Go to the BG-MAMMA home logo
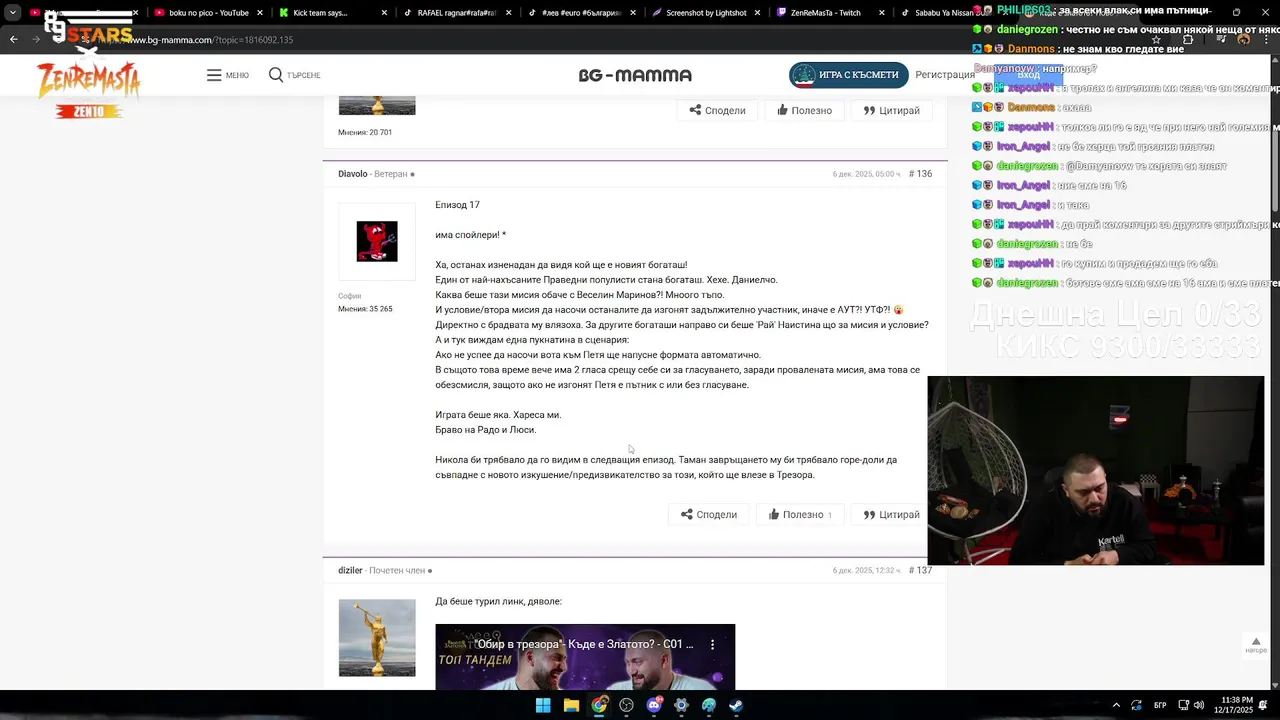 (x=635, y=75)
